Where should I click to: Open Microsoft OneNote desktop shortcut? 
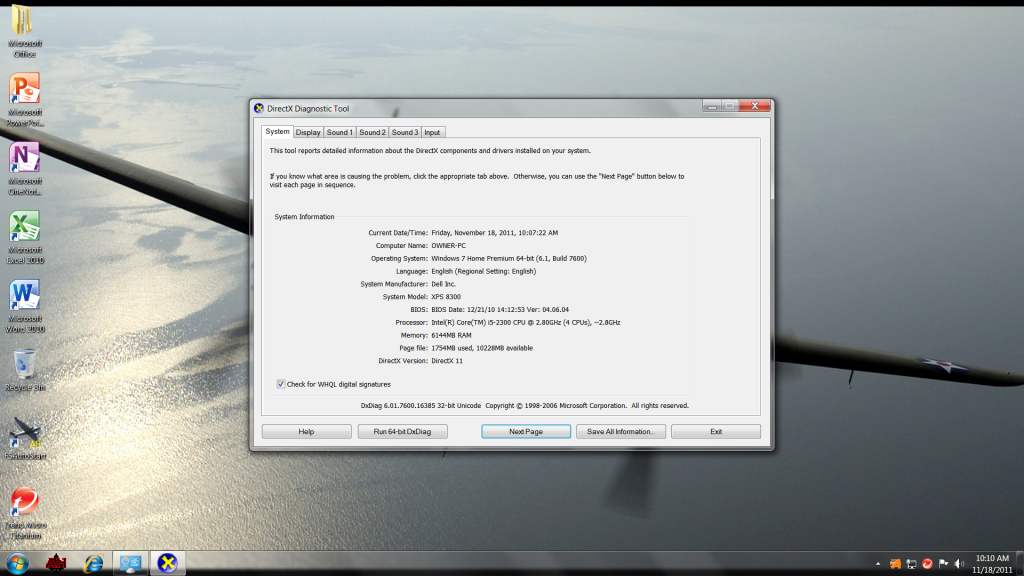(25, 168)
